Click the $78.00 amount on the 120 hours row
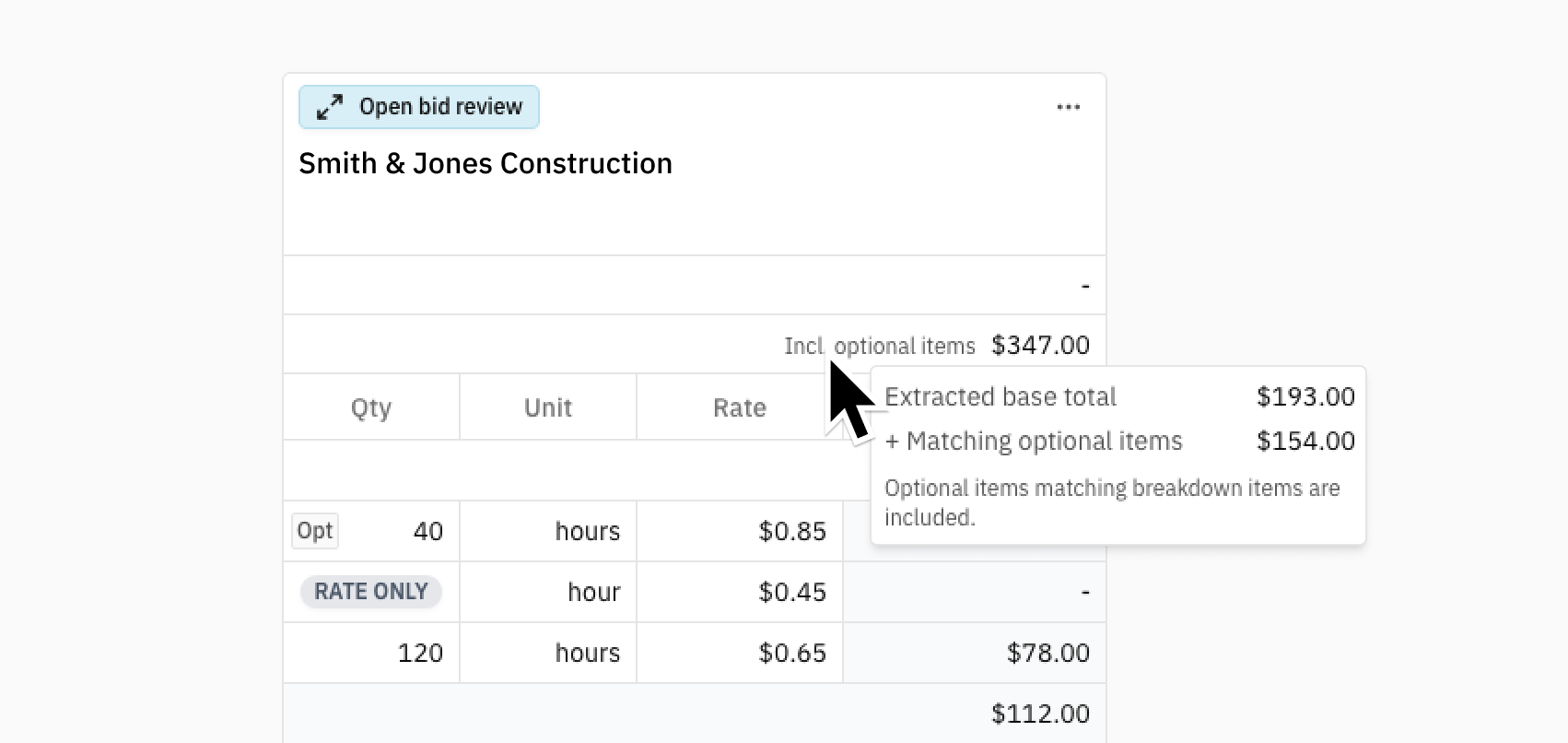This screenshot has width=1568, height=743. tap(1047, 653)
